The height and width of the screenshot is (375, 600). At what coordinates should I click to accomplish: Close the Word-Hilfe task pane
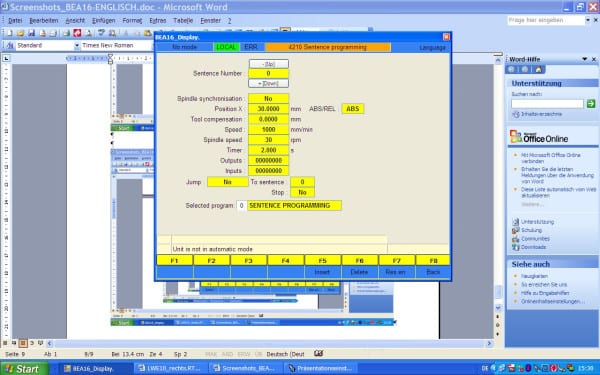pyautogui.click(x=594, y=59)
